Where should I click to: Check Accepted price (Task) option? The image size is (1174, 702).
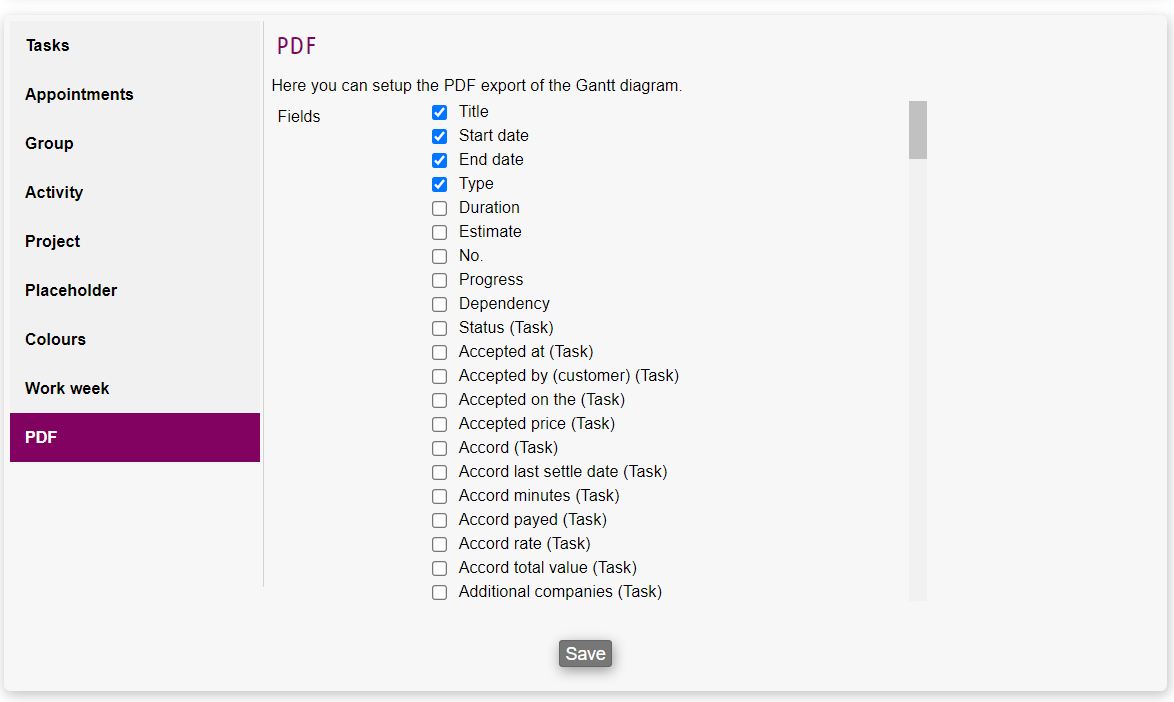click(439, 425)
